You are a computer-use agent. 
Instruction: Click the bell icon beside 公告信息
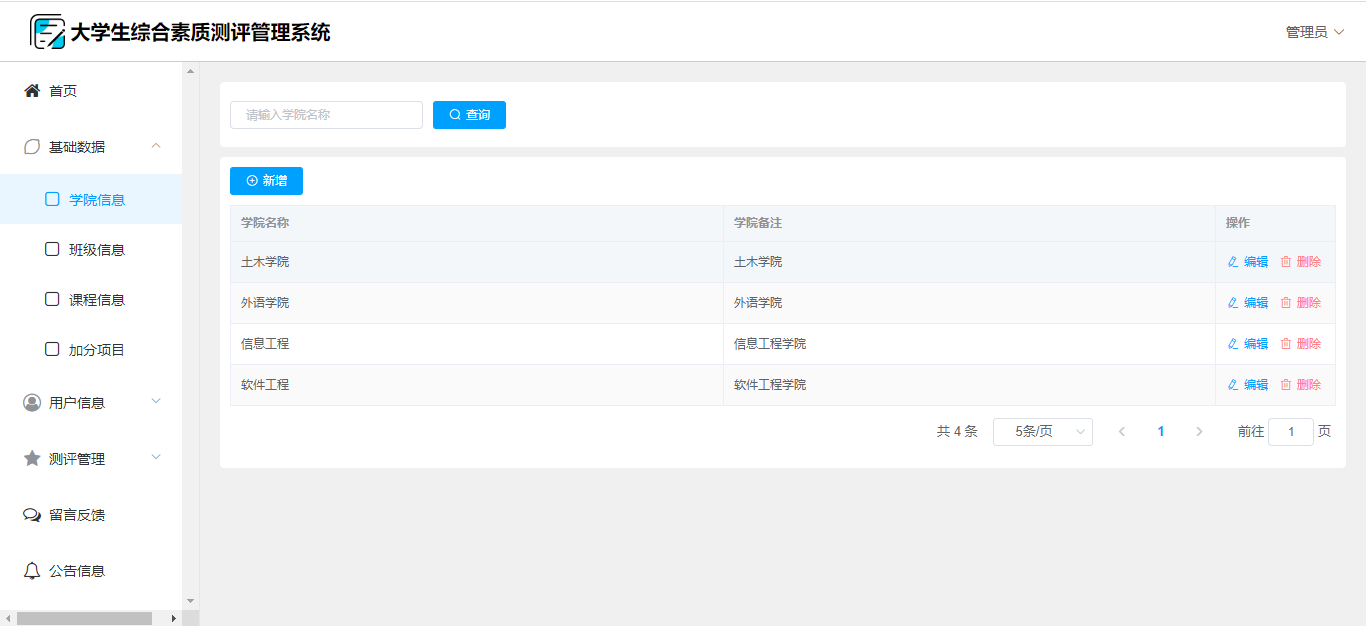tap(32, 571)
